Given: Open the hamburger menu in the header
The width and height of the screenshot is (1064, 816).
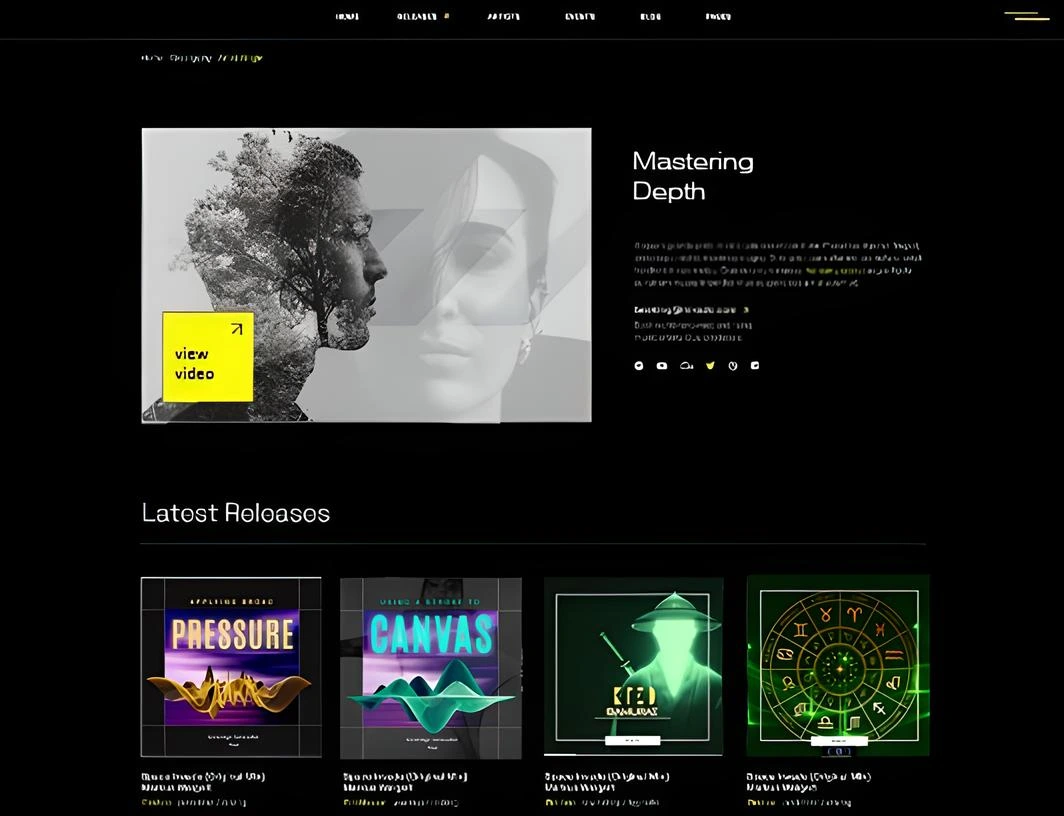Looking at the screenshot, I should [1026, 16].
